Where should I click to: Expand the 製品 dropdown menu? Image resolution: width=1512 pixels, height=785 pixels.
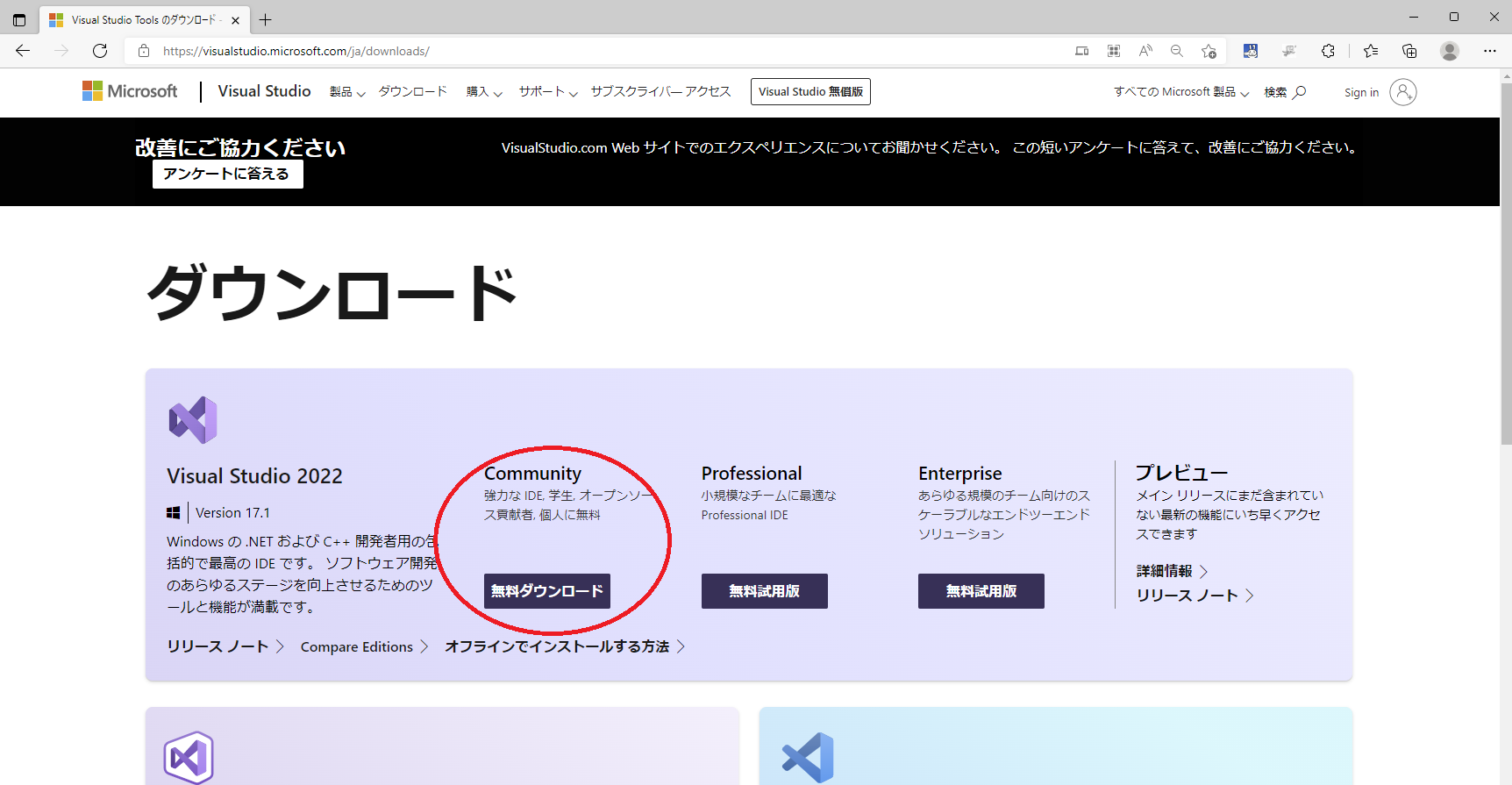347,92
